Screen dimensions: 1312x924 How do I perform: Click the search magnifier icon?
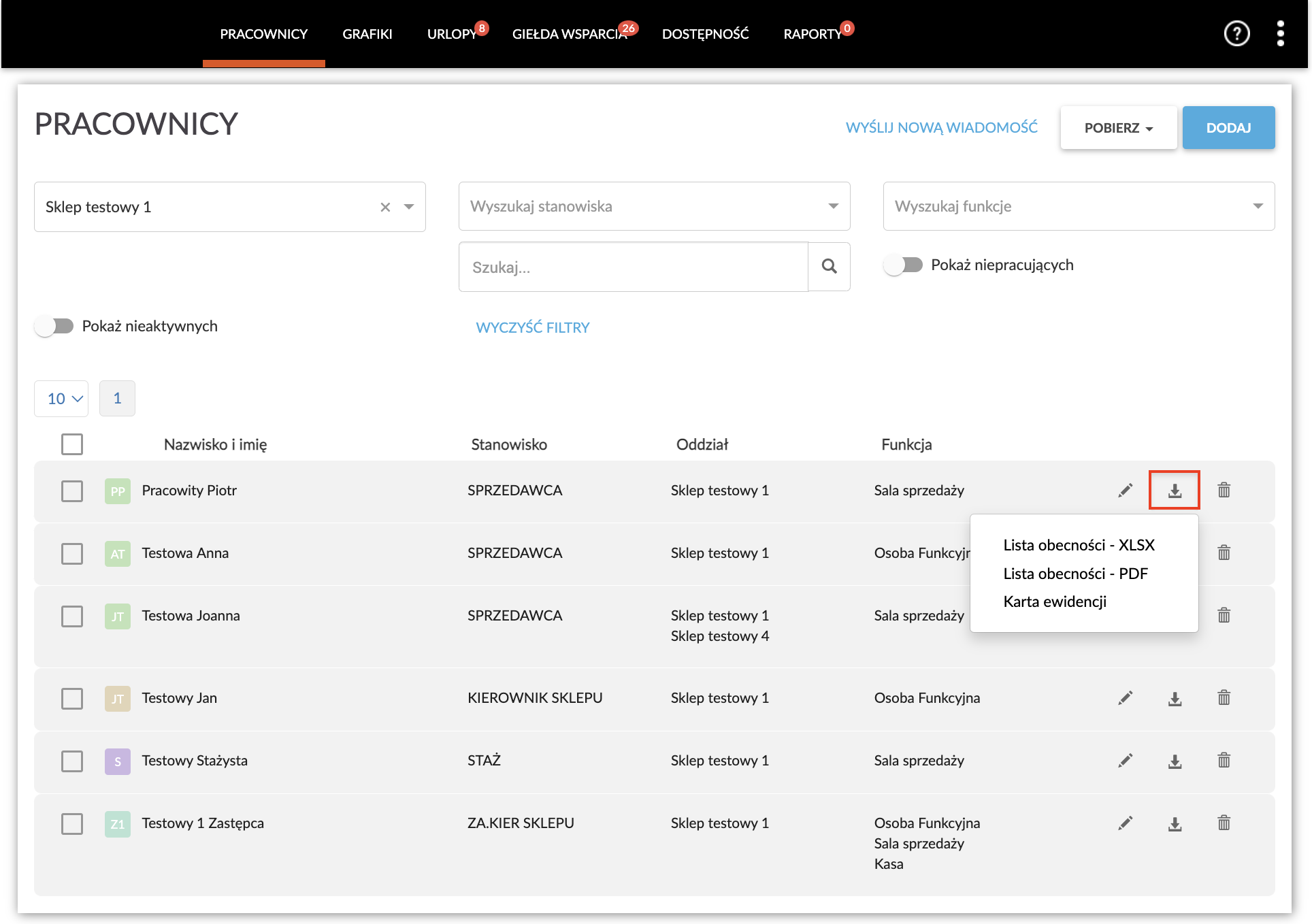(x=829, y=267)
